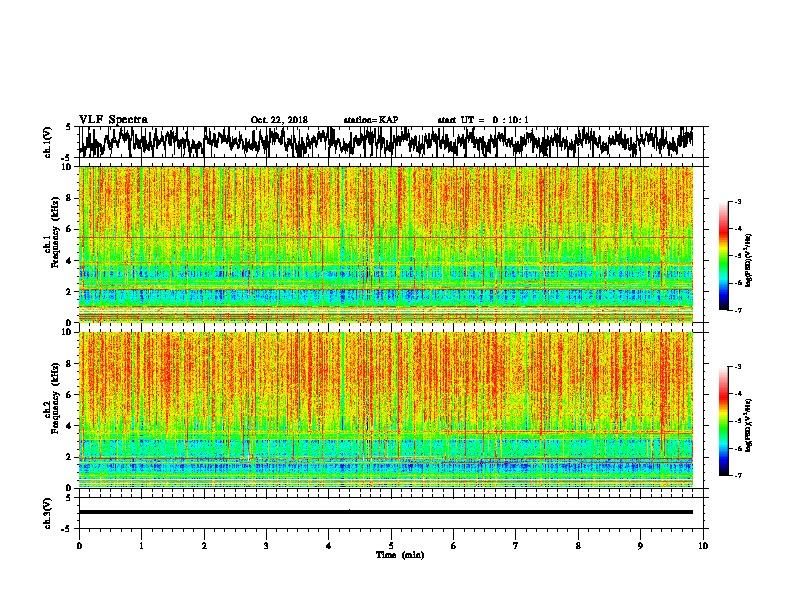Click the "5" tick on the ch.1(V) axis
This screenshot has height=612, width=792.
(x=68, y=128)
